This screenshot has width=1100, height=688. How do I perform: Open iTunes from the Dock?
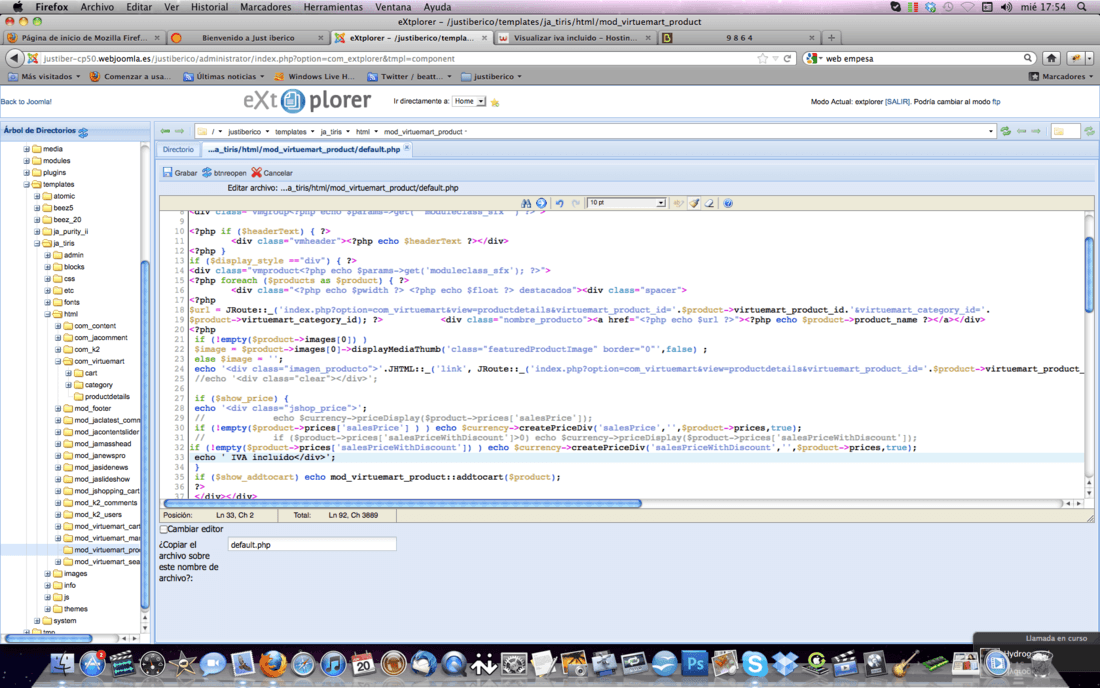click(x=334, y=663)
